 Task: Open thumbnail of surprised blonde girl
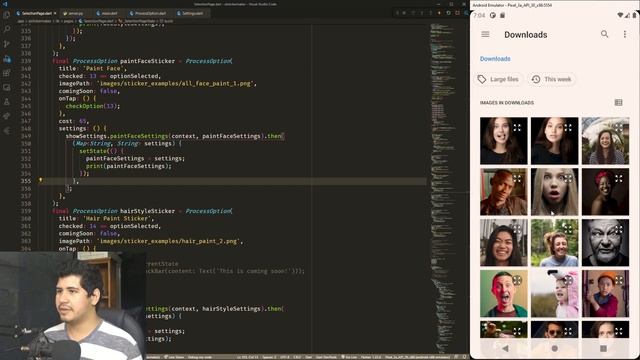pyautogui.click(x=554, y=192)
